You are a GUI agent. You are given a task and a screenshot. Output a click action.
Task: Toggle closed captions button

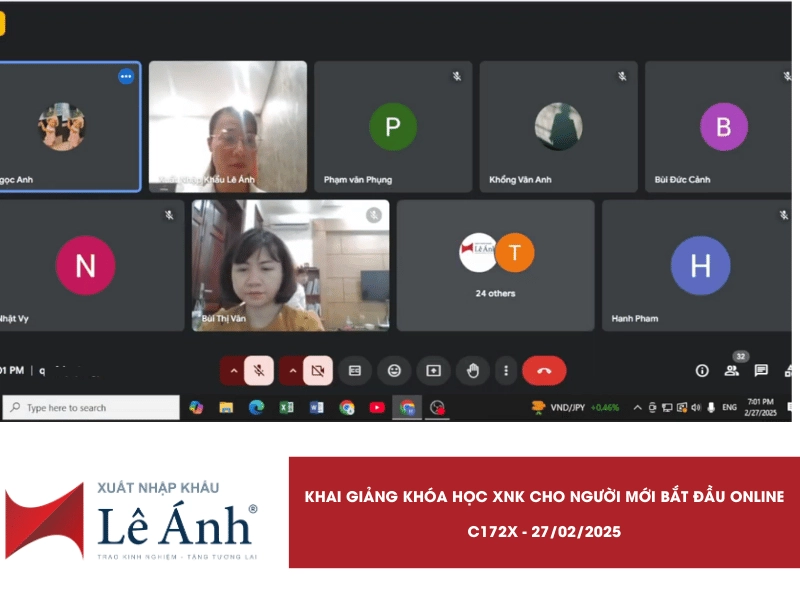pos(354,371)
